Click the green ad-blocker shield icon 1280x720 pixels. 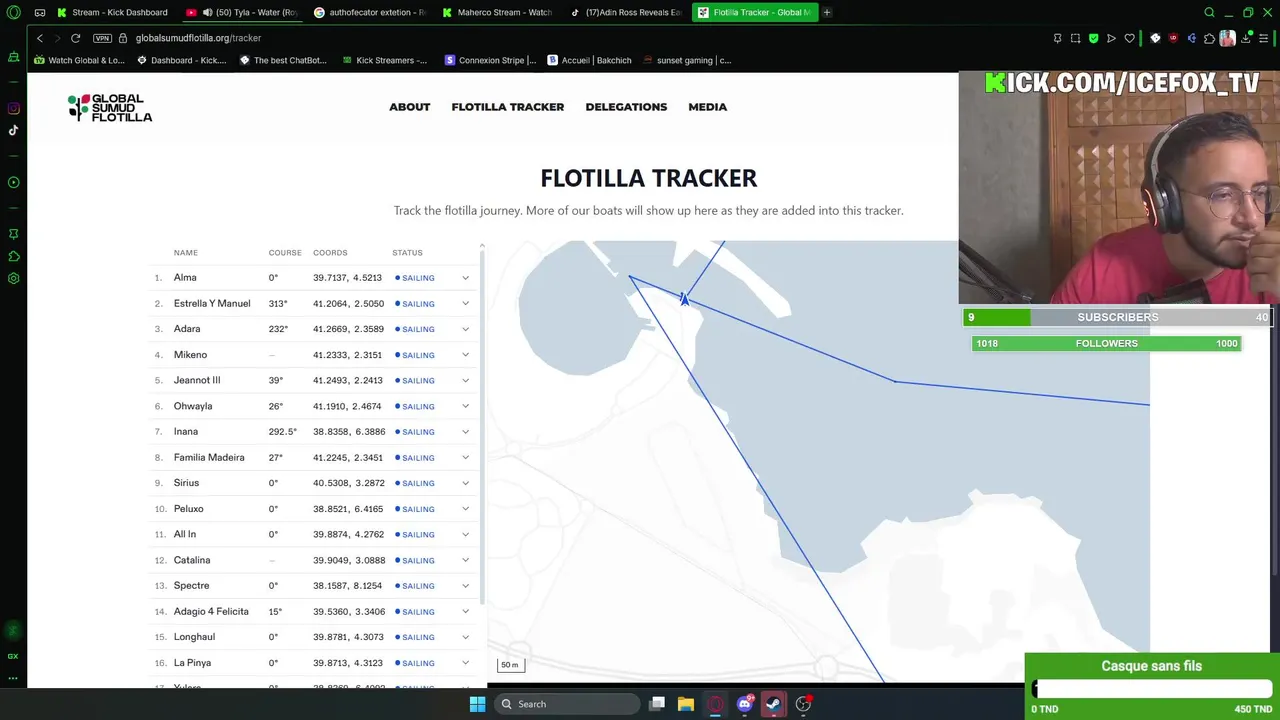click(1093, 38)
